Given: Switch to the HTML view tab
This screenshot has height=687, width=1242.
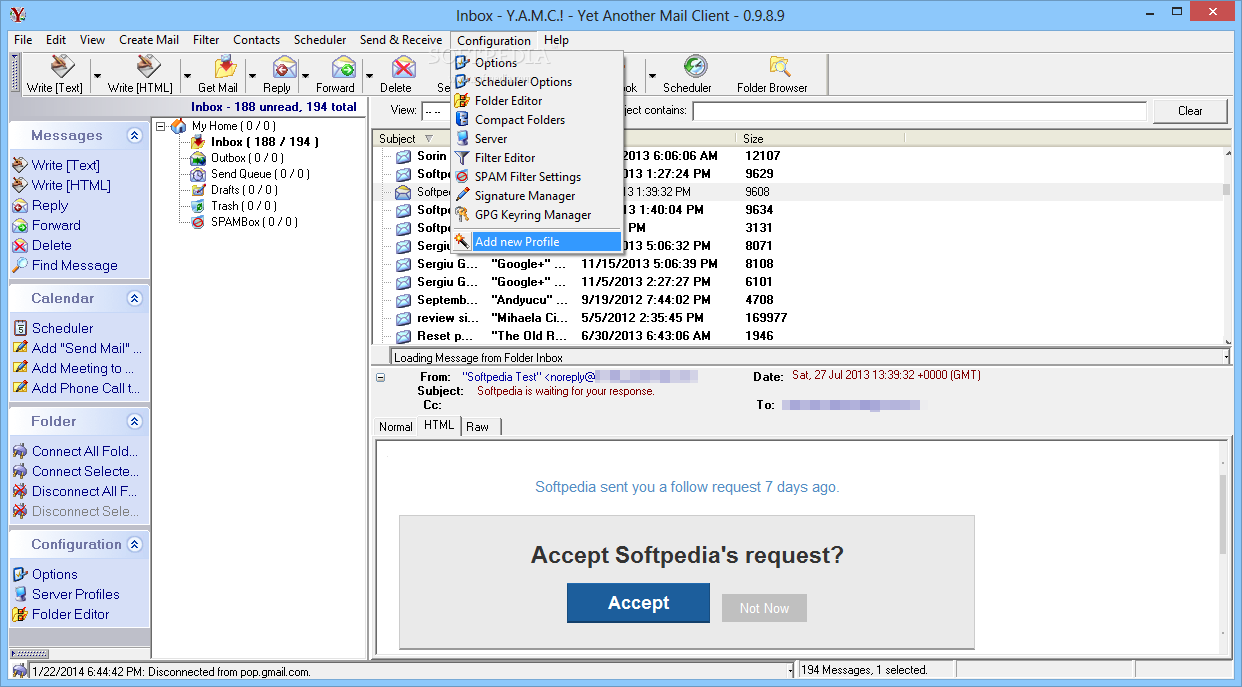Looking at the screenshot, I should tap(439, 425).
